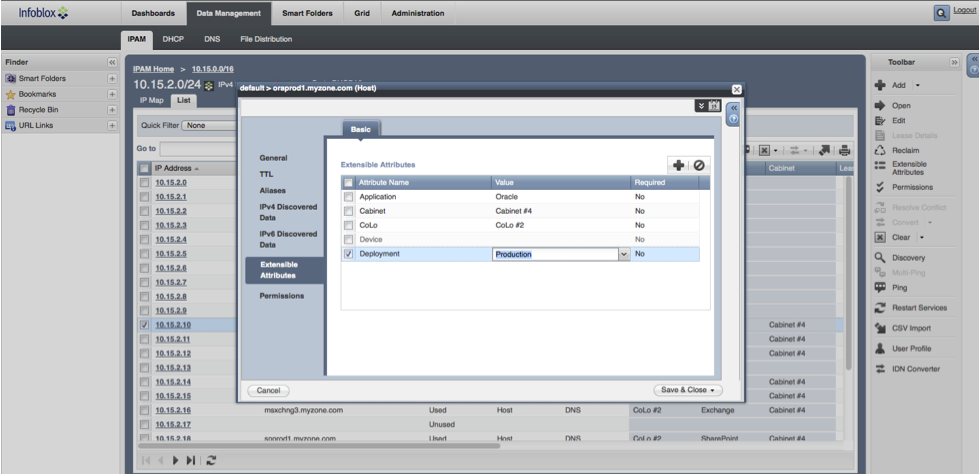
Task: Click the network icon beside 10.15.2.0/24
Action: click(x=209, y=85)
